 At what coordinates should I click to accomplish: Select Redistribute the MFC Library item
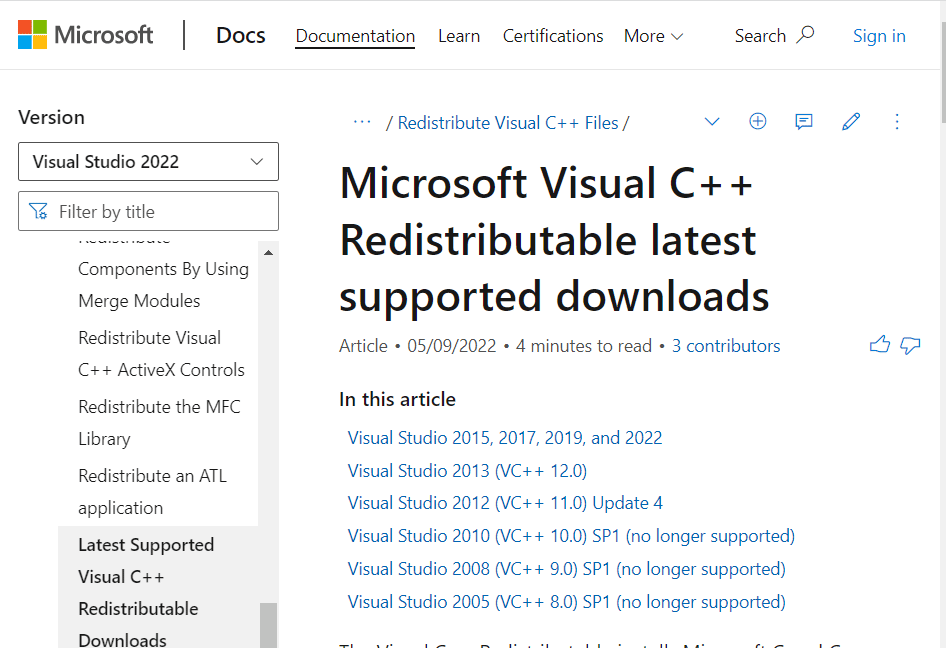[159, 422]
